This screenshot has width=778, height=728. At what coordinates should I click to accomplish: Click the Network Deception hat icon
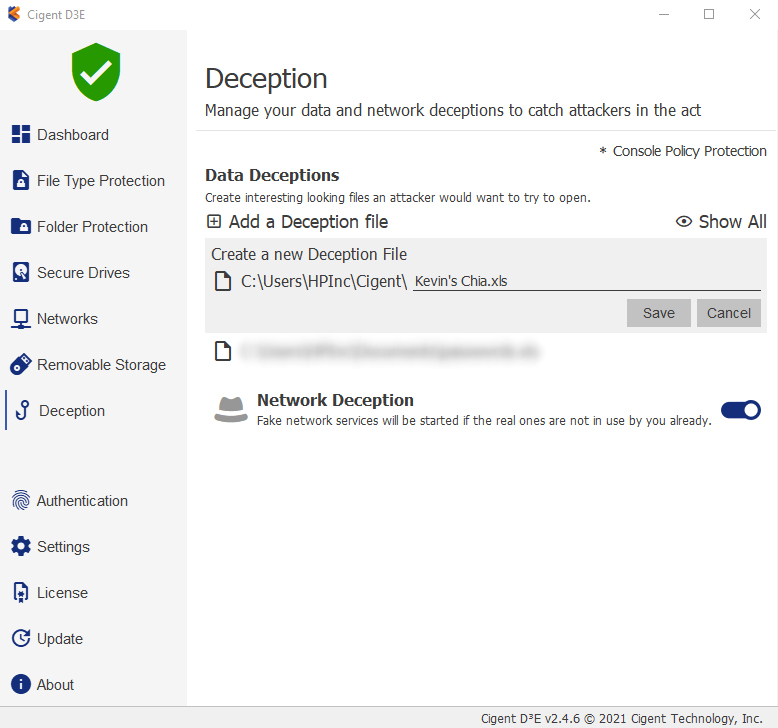point(231,409)
